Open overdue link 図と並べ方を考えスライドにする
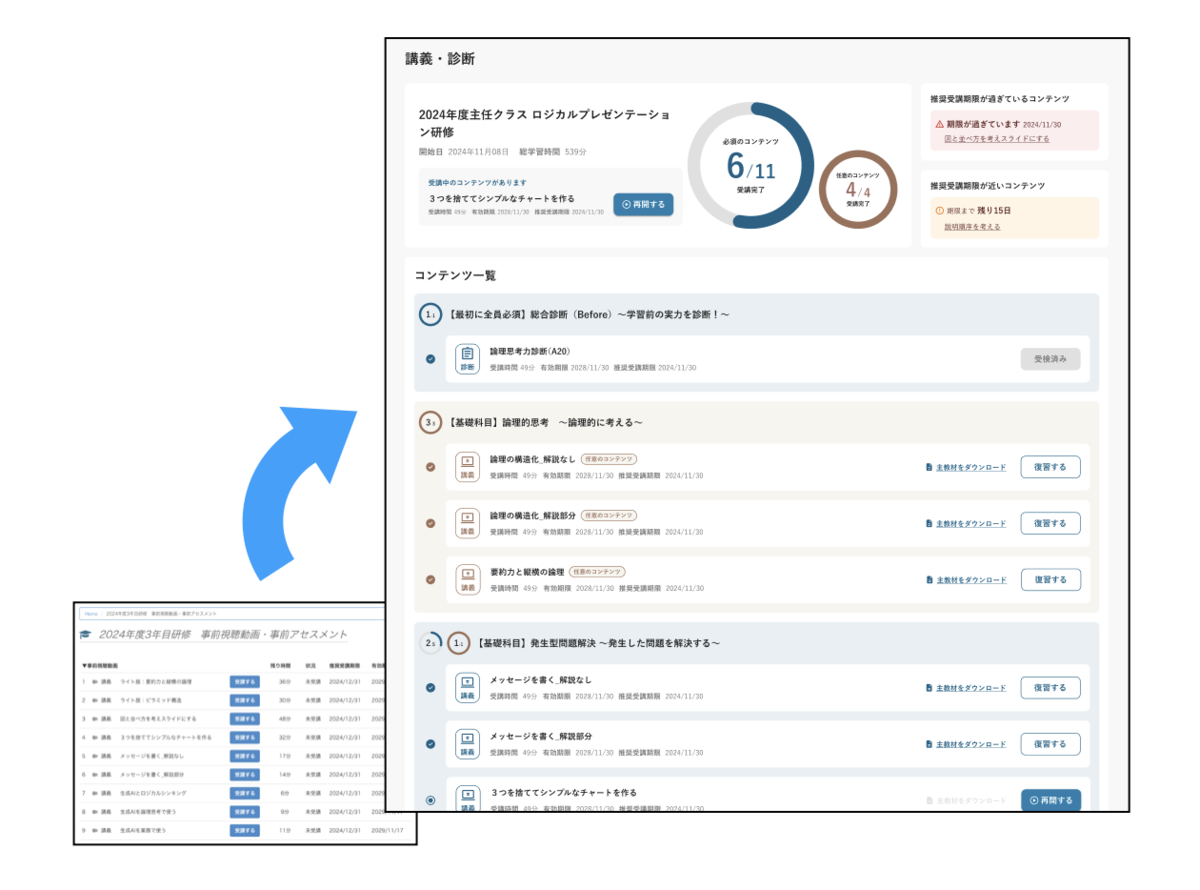Image resolution: width=1200 pixels, height=890 pixels. (x=997, y=139)
